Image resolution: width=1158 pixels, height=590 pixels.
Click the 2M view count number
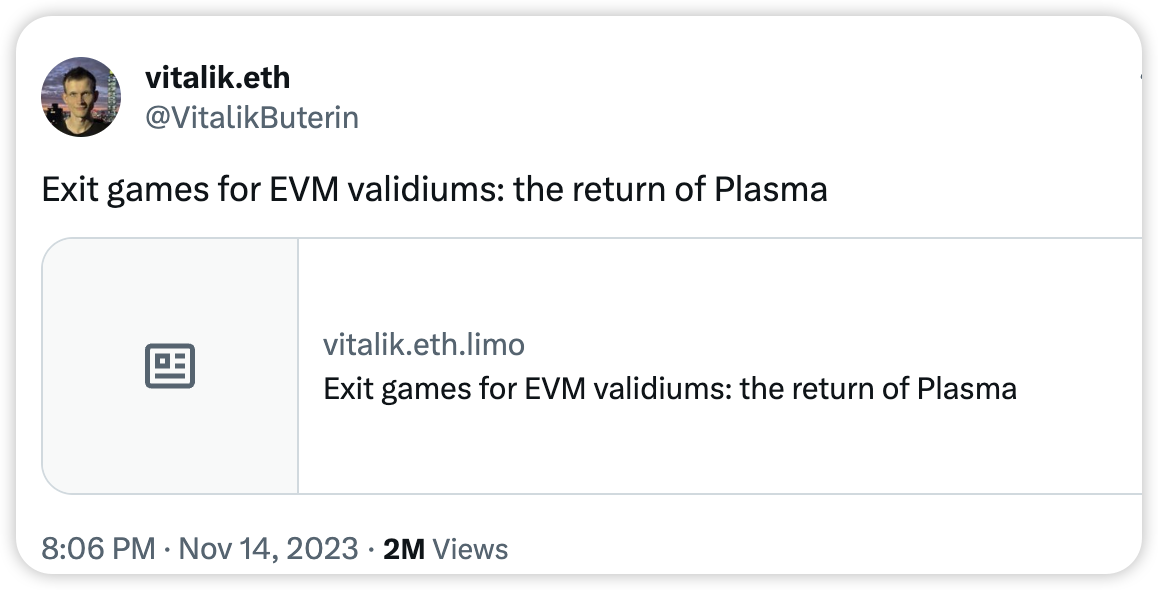click(x=404, y=549)
